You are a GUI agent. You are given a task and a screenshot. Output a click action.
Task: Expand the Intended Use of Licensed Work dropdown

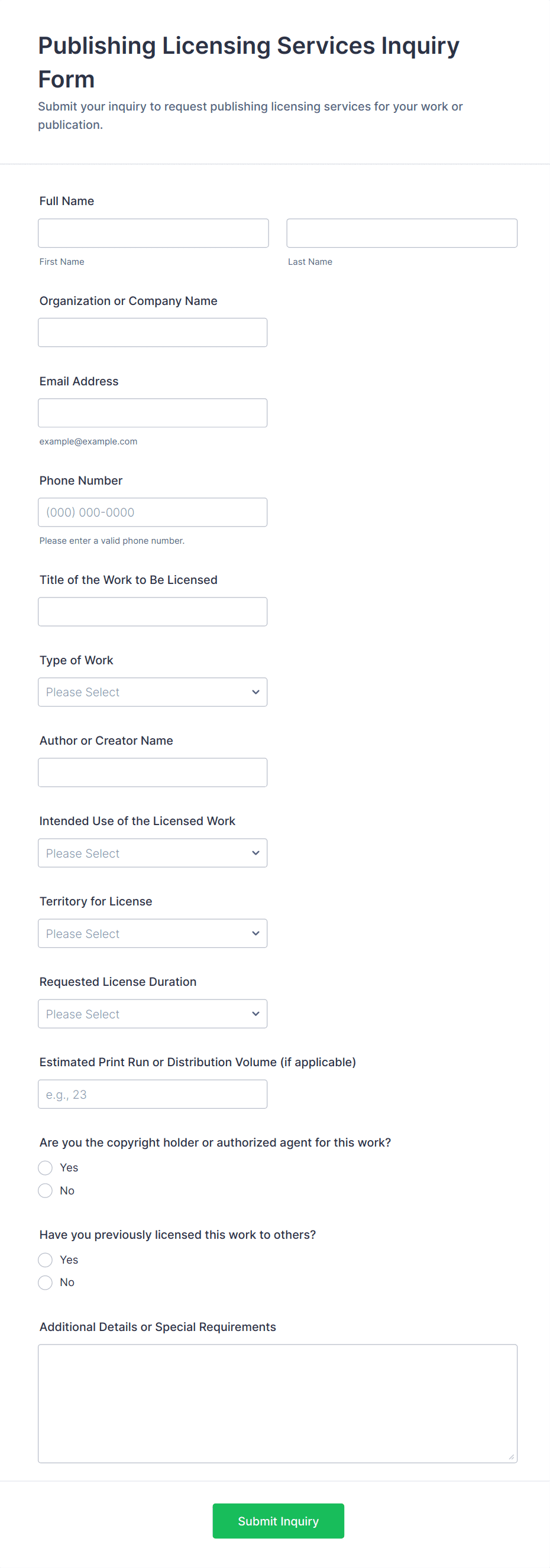click(152, 853)
